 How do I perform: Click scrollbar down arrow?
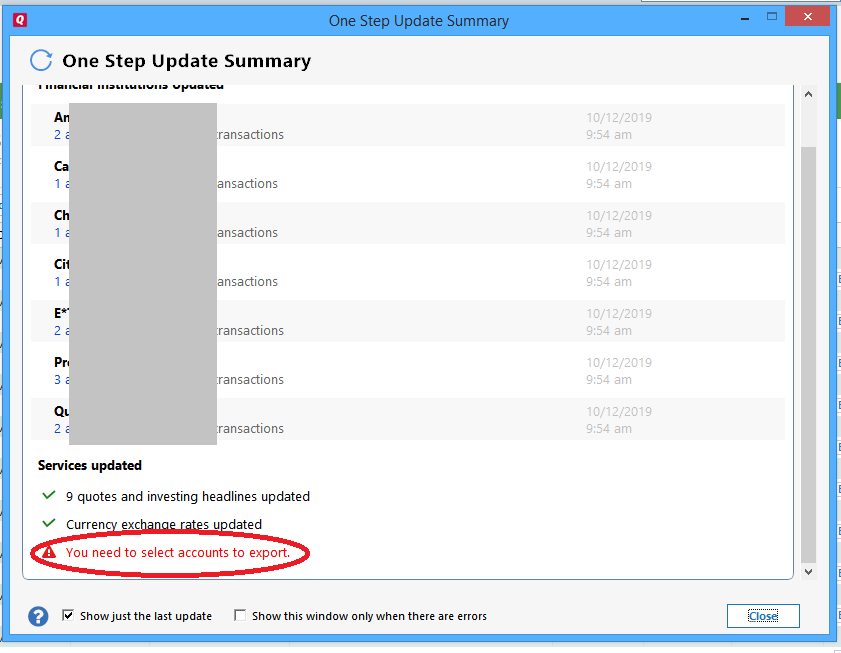coord(808,571)
